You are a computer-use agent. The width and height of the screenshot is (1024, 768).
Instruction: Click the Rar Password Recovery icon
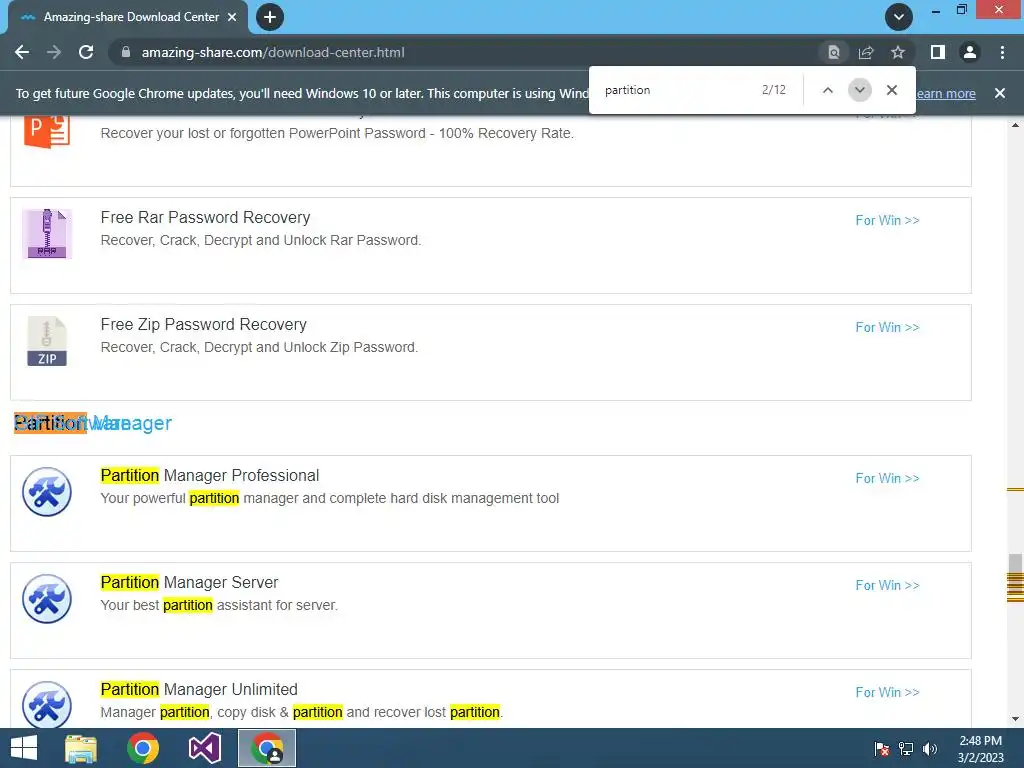pos(47,234)
